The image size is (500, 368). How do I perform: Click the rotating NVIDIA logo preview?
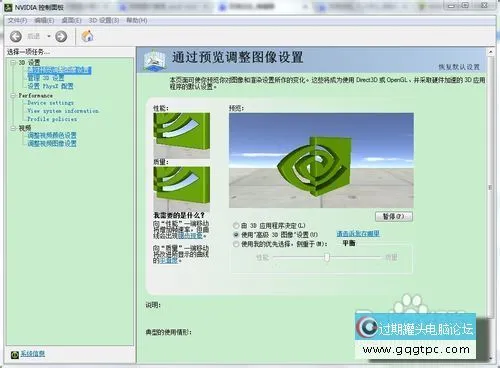tap(321, 160)
